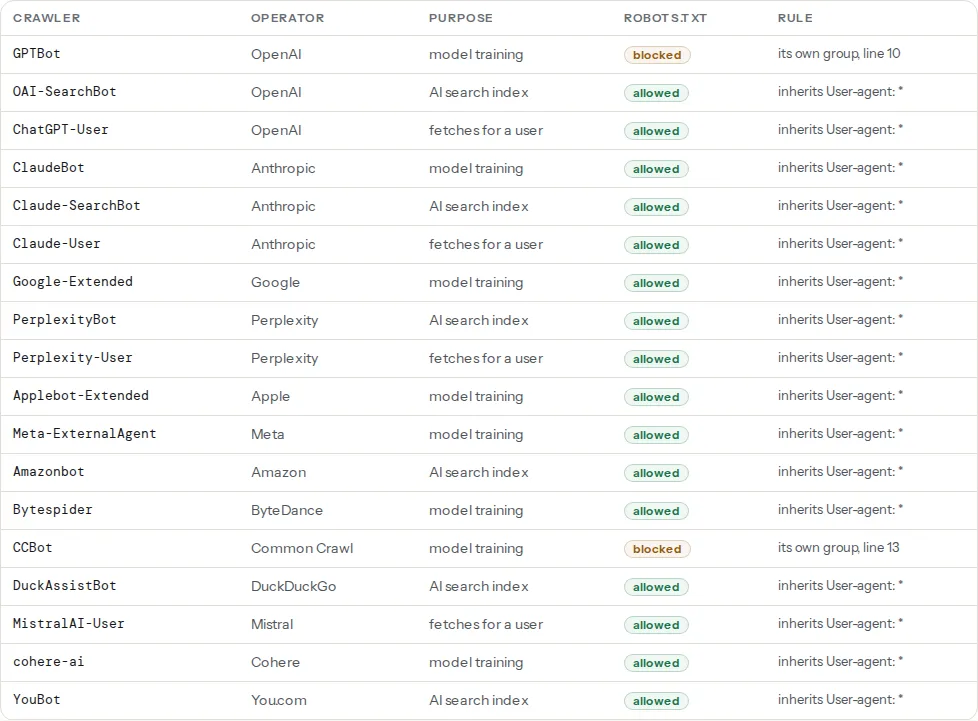Screen dimensions: 978x721
Task: Select the PerplexityBot crawler name
Action: click(65, 320)
